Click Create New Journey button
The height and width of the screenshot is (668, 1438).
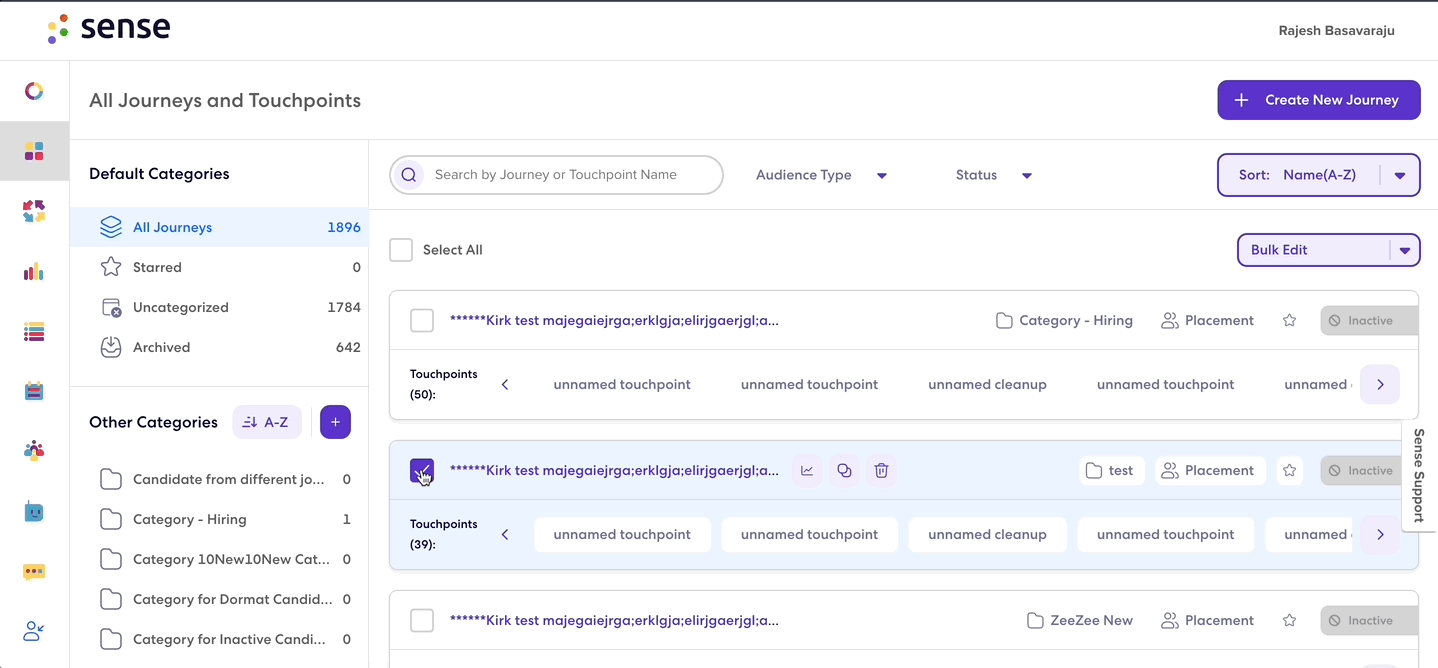click(x=1318, y=100)
